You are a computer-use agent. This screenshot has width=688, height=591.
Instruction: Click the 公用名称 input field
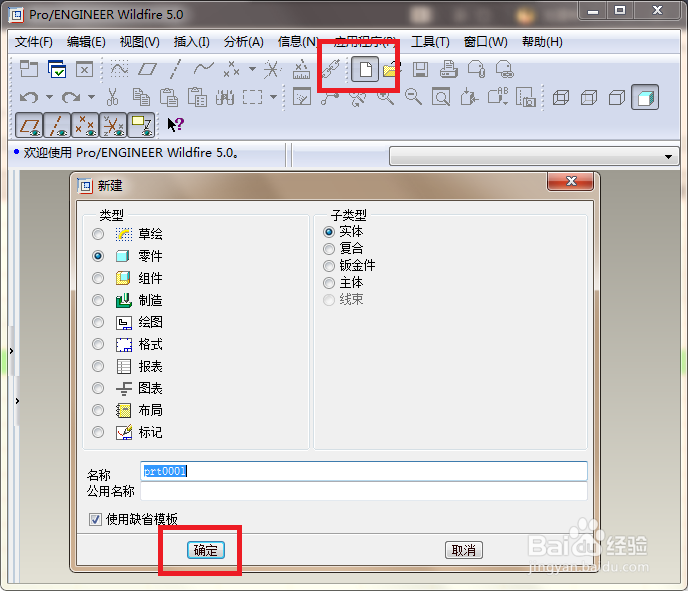pyautogui.click(x=364, y=491)
